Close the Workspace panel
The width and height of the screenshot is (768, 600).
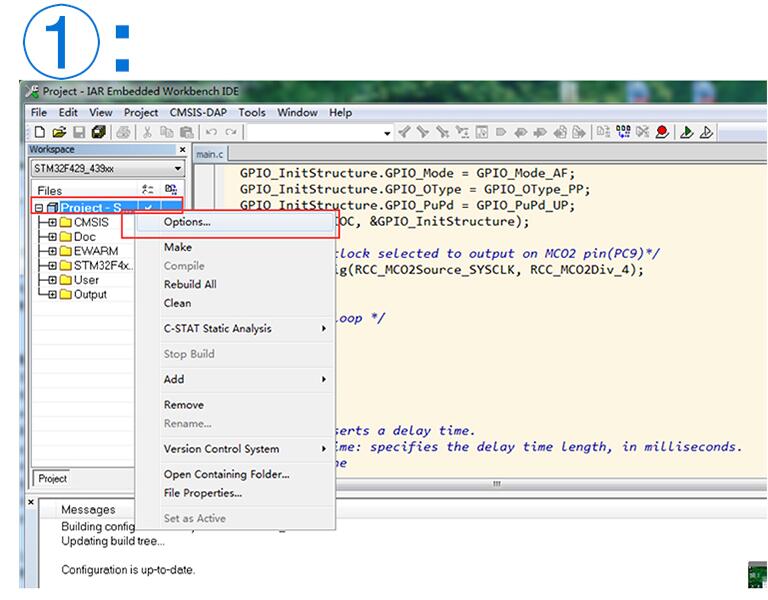click(x=183, y=150)
